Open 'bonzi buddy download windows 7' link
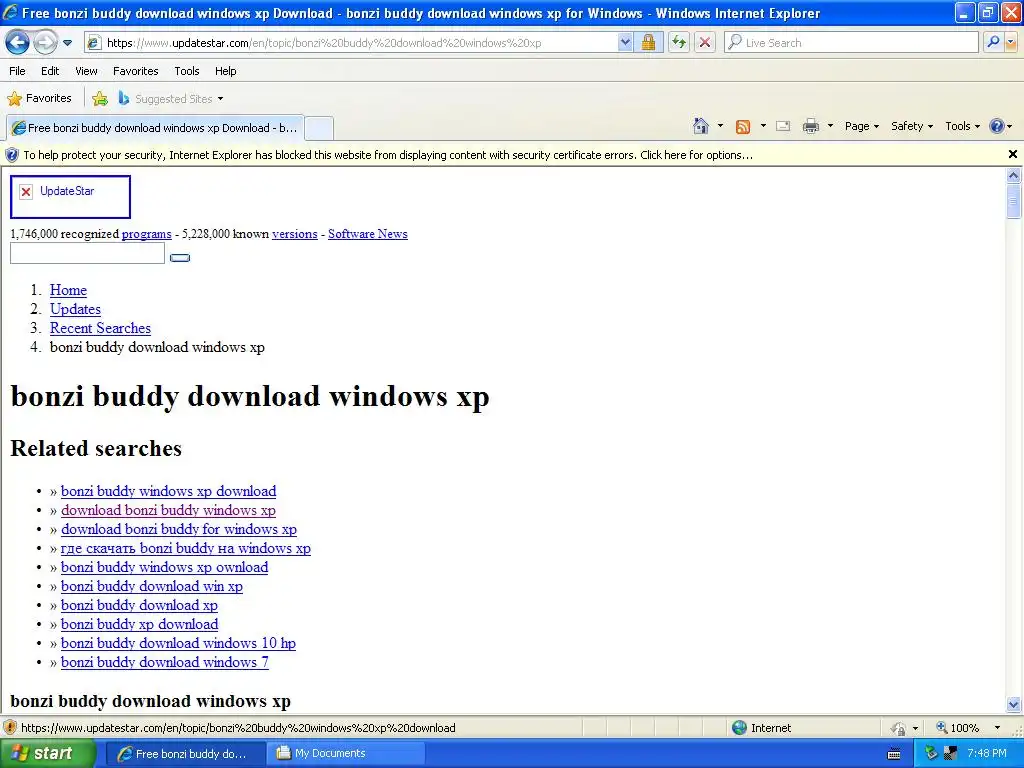 click(165, 662)
